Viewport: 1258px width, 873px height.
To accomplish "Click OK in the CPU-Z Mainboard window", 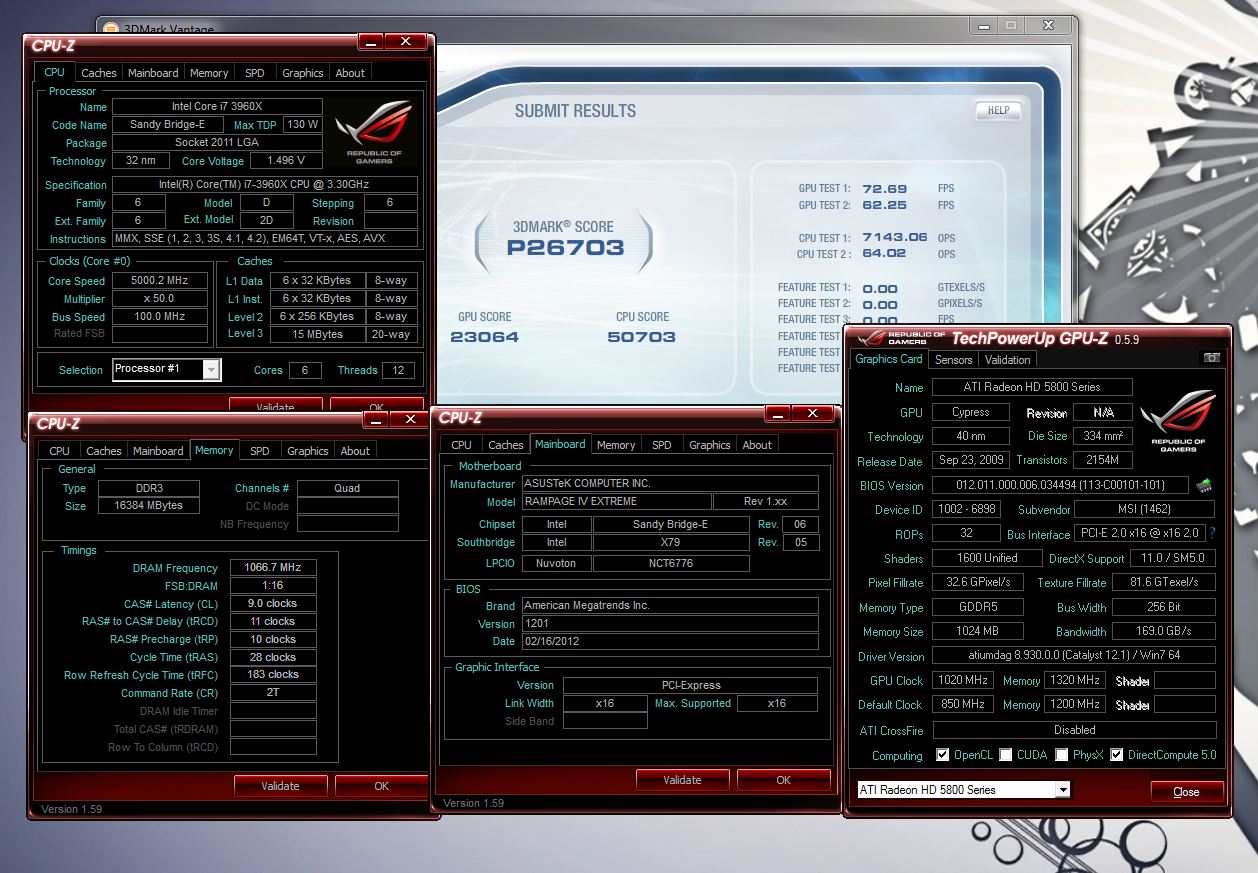I will pyautogui.click(x=784, y=780).
